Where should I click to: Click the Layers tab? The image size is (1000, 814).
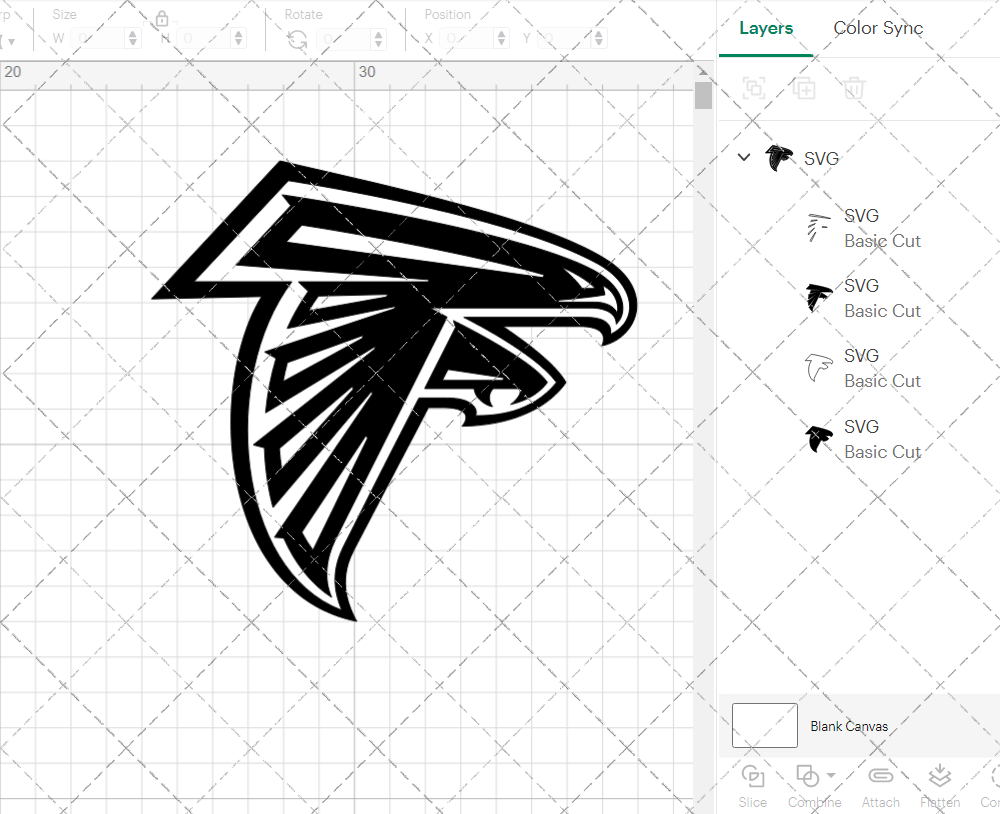click(765, 28)
